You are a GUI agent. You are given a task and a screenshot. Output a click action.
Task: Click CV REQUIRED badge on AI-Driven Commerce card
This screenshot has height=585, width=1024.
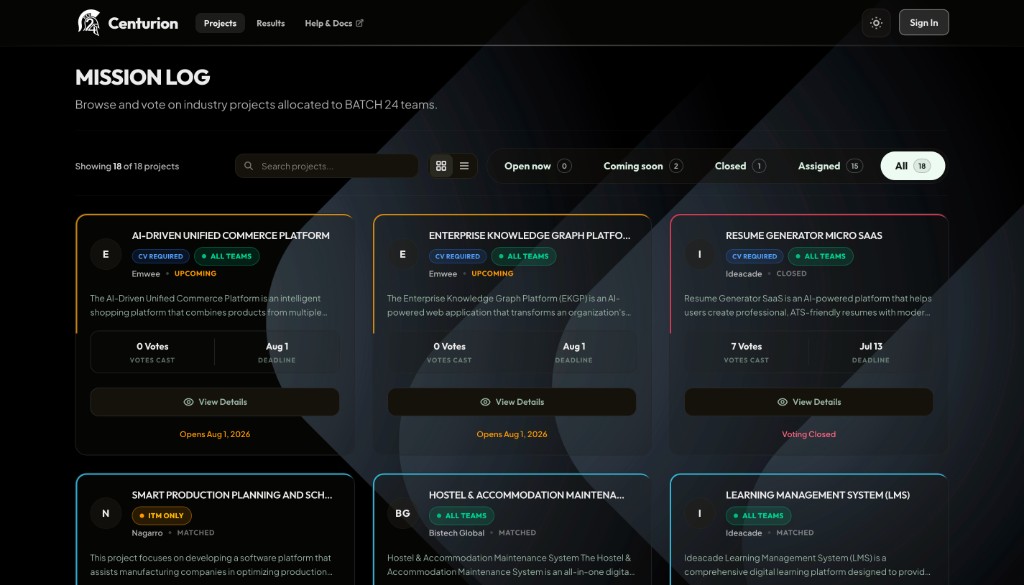pyautogui.click(x=161, y=257)
